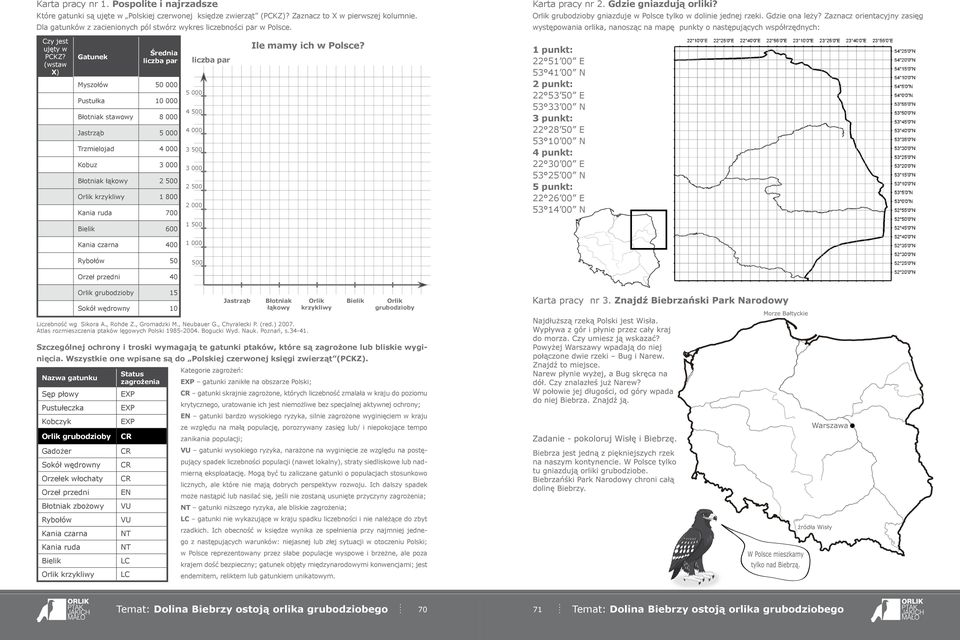Image resolution: width=960 pixels, height=640 pixels.
Task: Click the 'Gadożer' row
Action: pos(102,451)
